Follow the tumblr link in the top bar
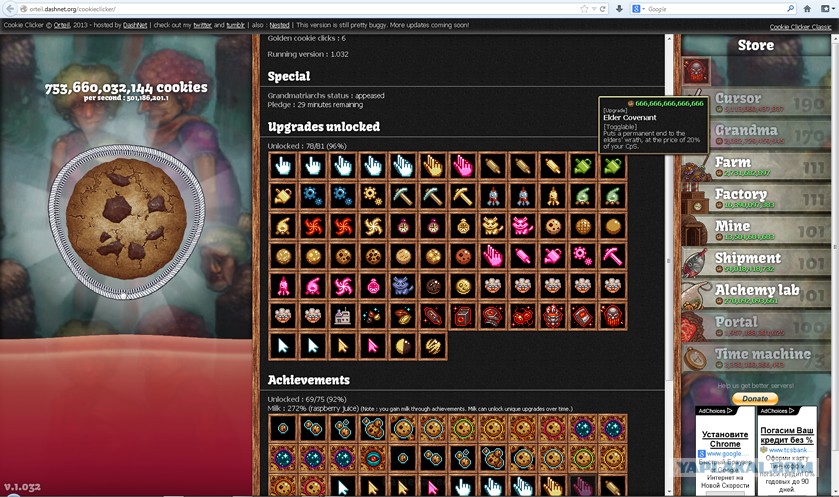Viewport: 839px width, 497px height. click(x=235, y=25)
